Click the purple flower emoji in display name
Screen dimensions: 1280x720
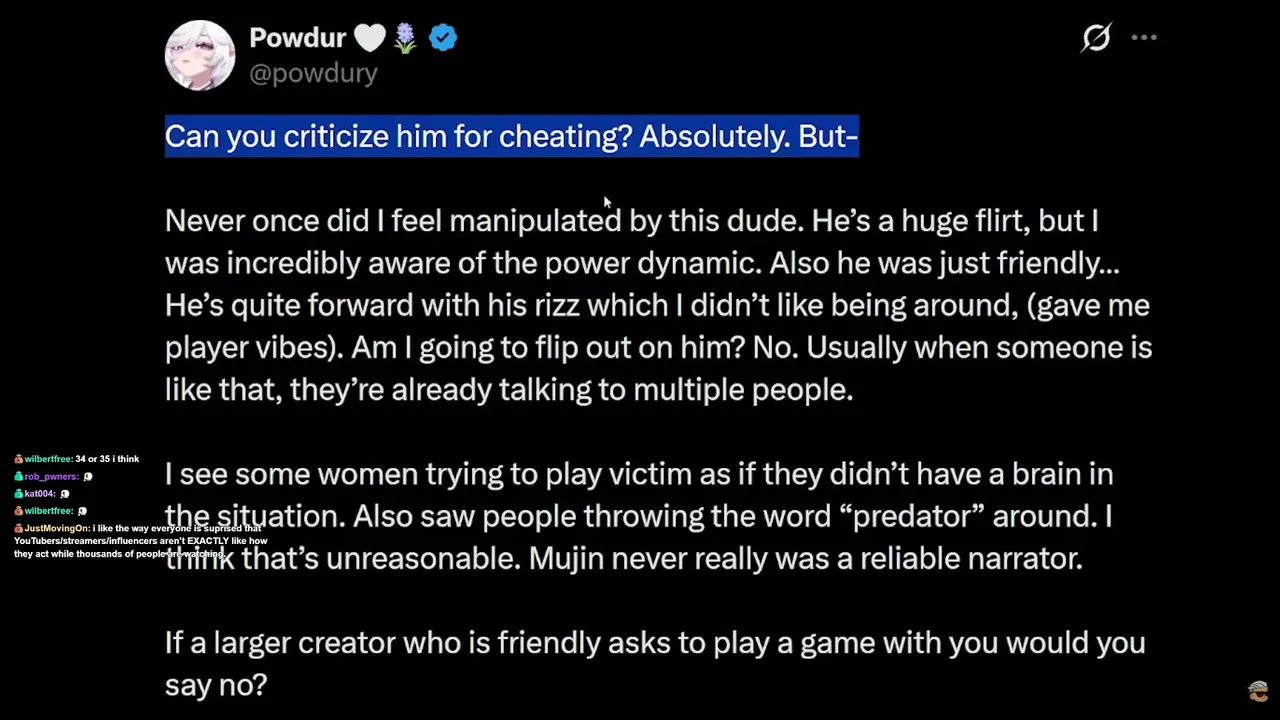(405, 38)
